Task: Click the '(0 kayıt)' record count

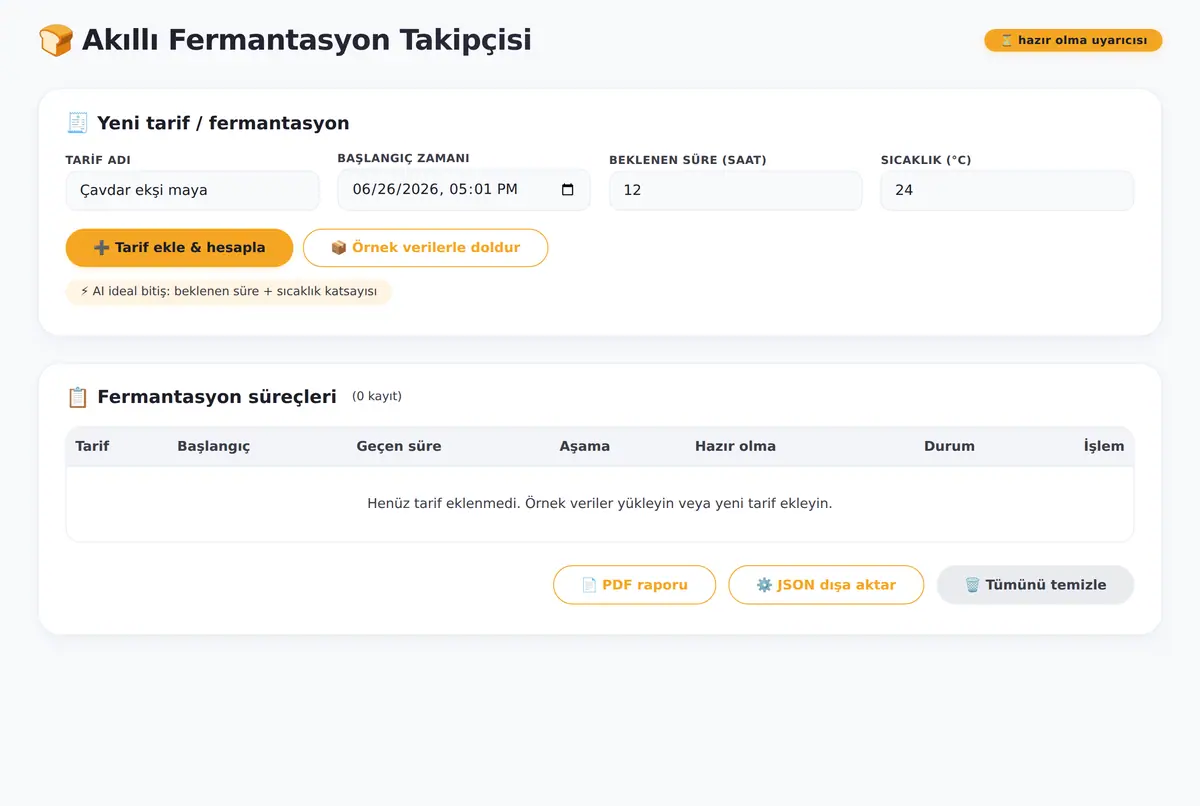Action: (377, 396)
